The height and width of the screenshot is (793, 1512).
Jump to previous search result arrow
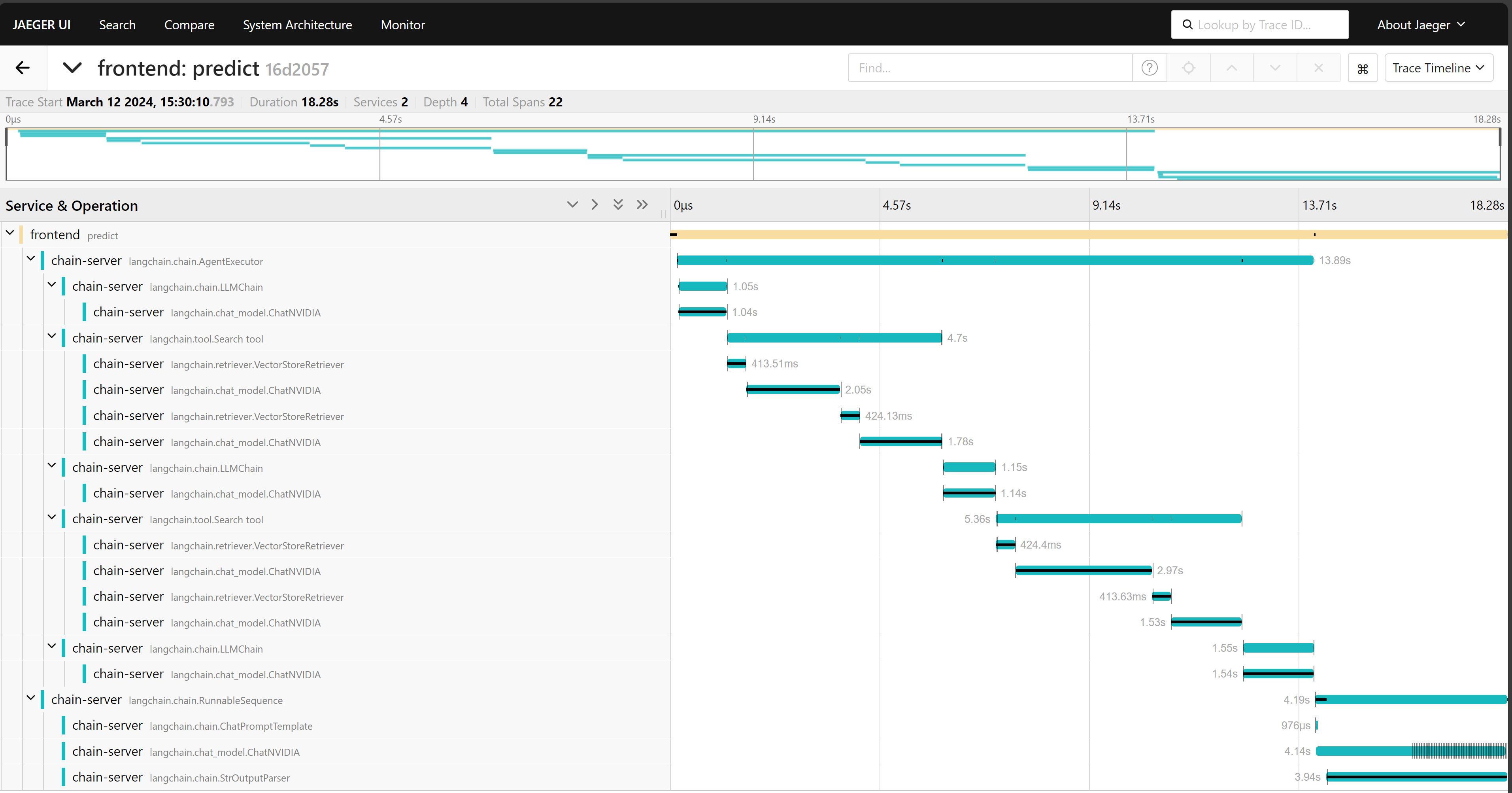coord(1231,68)
